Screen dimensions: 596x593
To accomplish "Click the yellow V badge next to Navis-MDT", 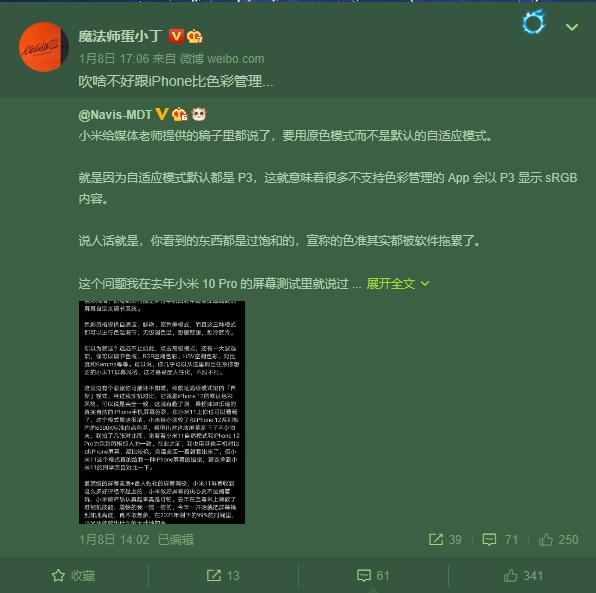I will pos(162,114).
